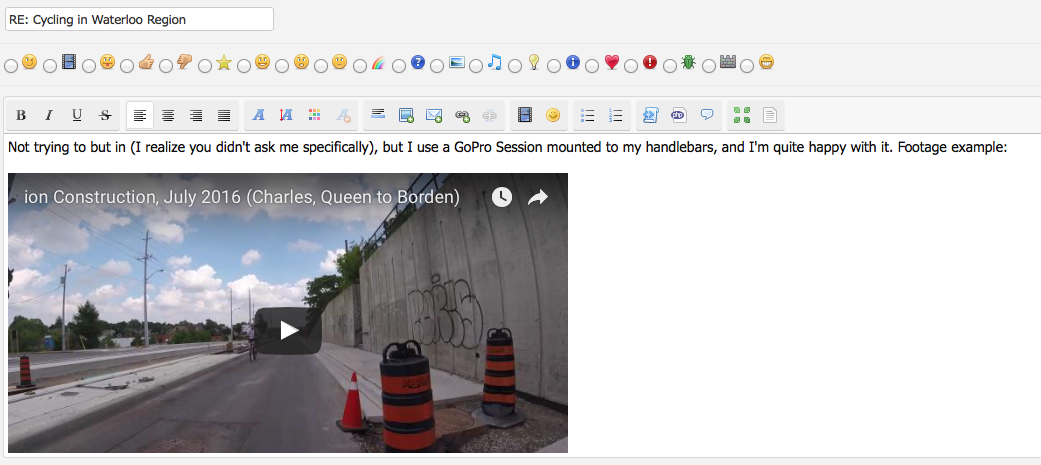Insert a PHP code block
This screenshot has width=1041, height=465.
(x=679, y=115)
